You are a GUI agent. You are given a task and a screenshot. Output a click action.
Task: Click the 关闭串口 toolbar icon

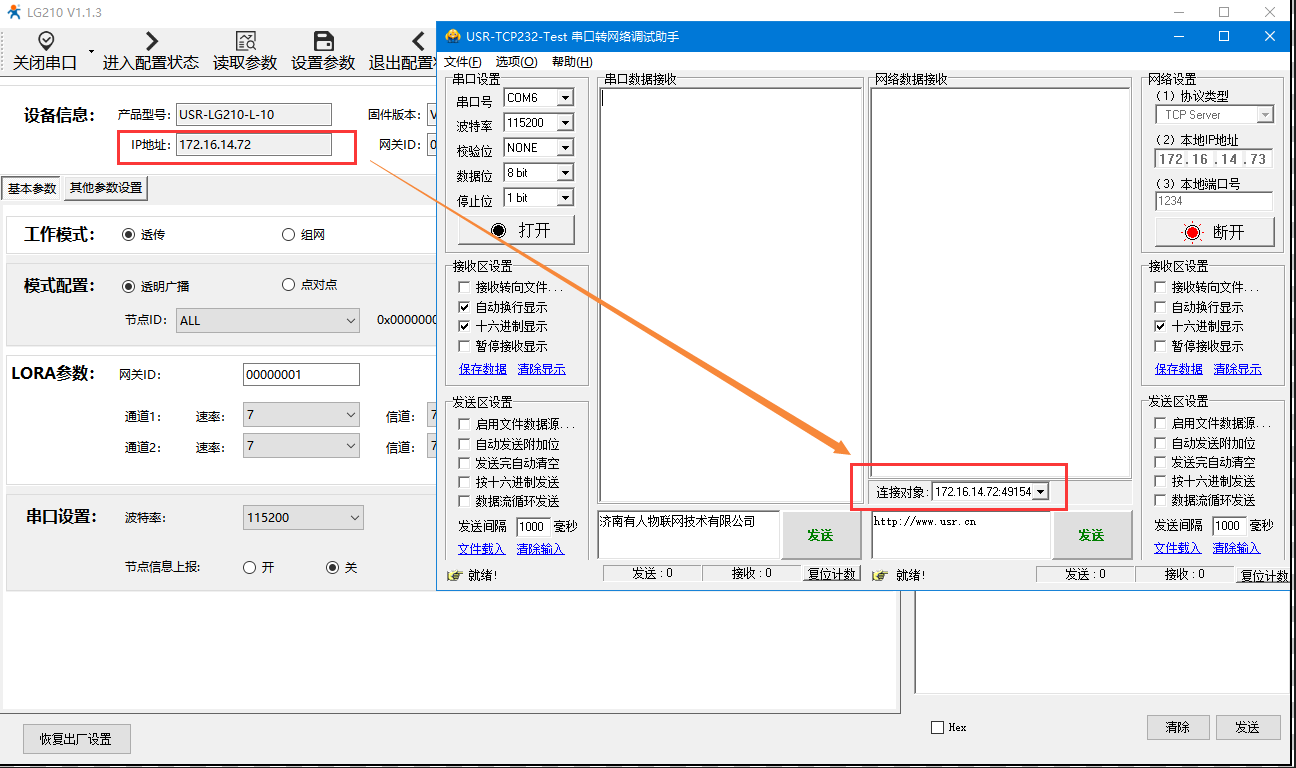coord(46,41)
